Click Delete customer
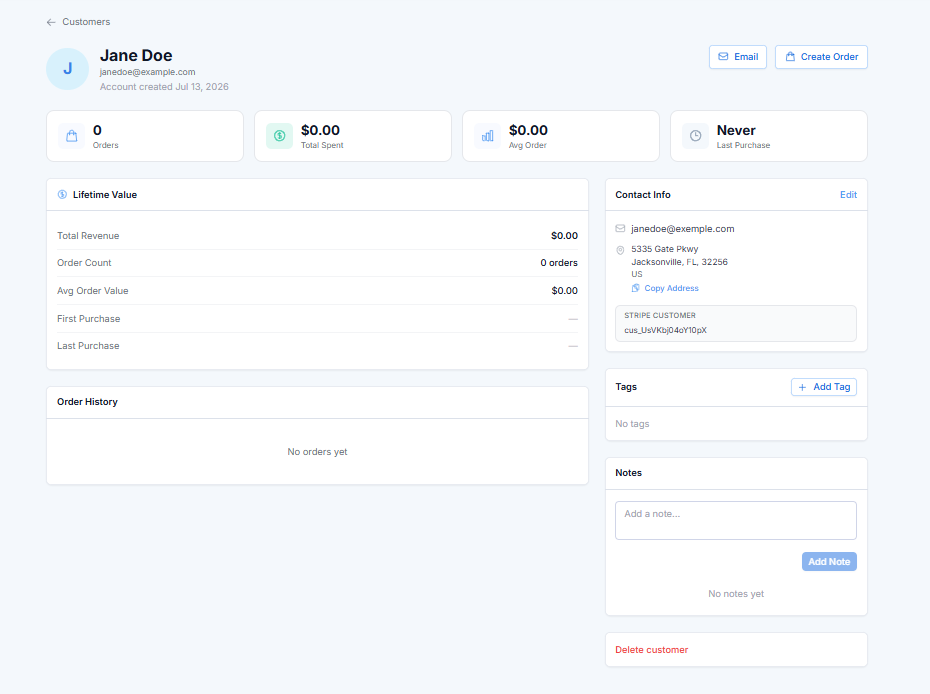 point(651,650)
